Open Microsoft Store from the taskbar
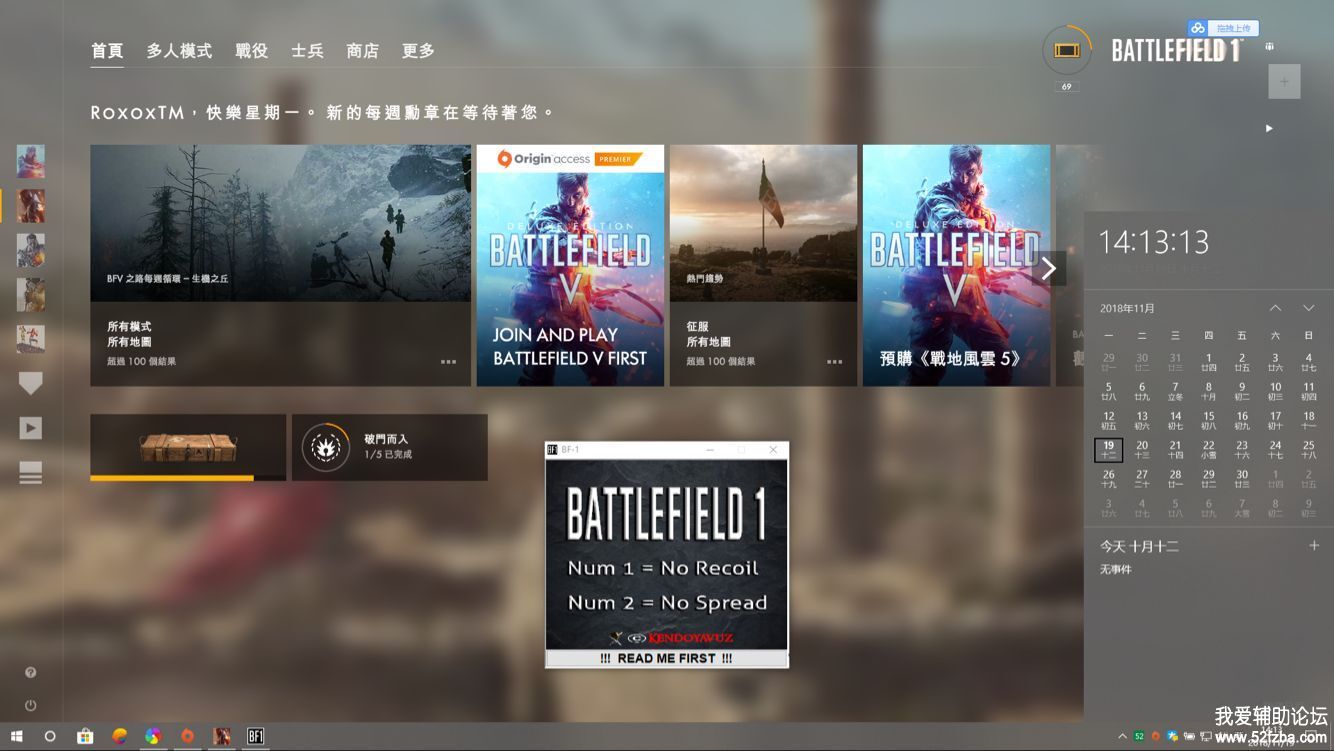 coord(86,737)
